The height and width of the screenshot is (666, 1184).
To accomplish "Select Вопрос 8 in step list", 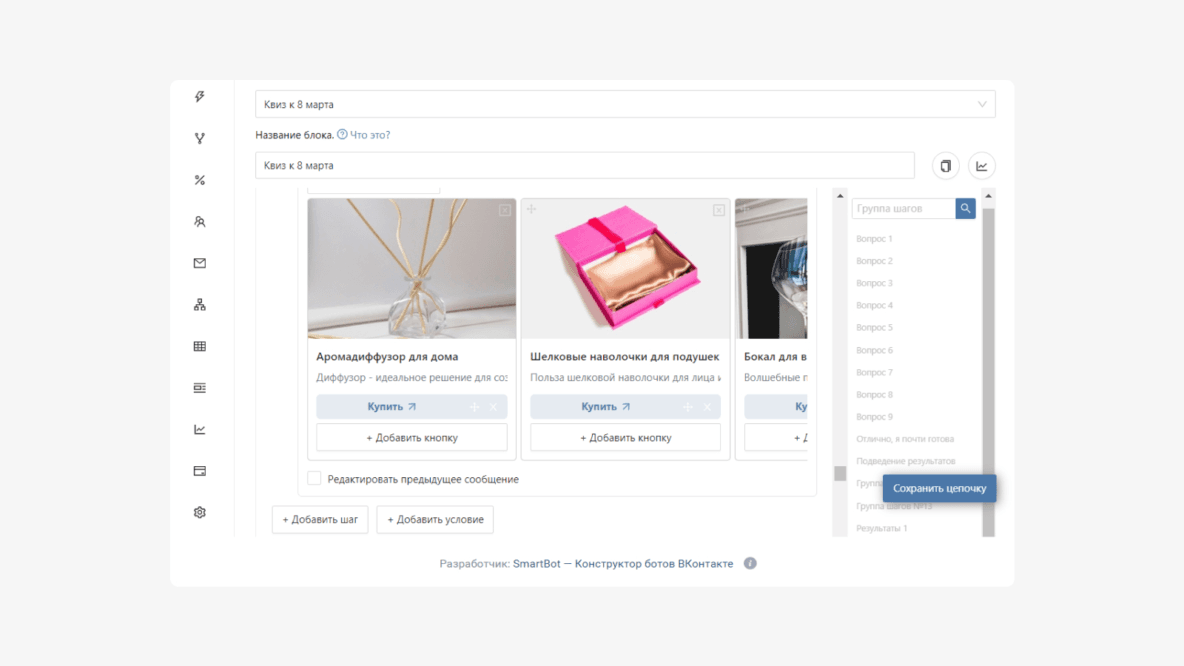I will [874, 394].
